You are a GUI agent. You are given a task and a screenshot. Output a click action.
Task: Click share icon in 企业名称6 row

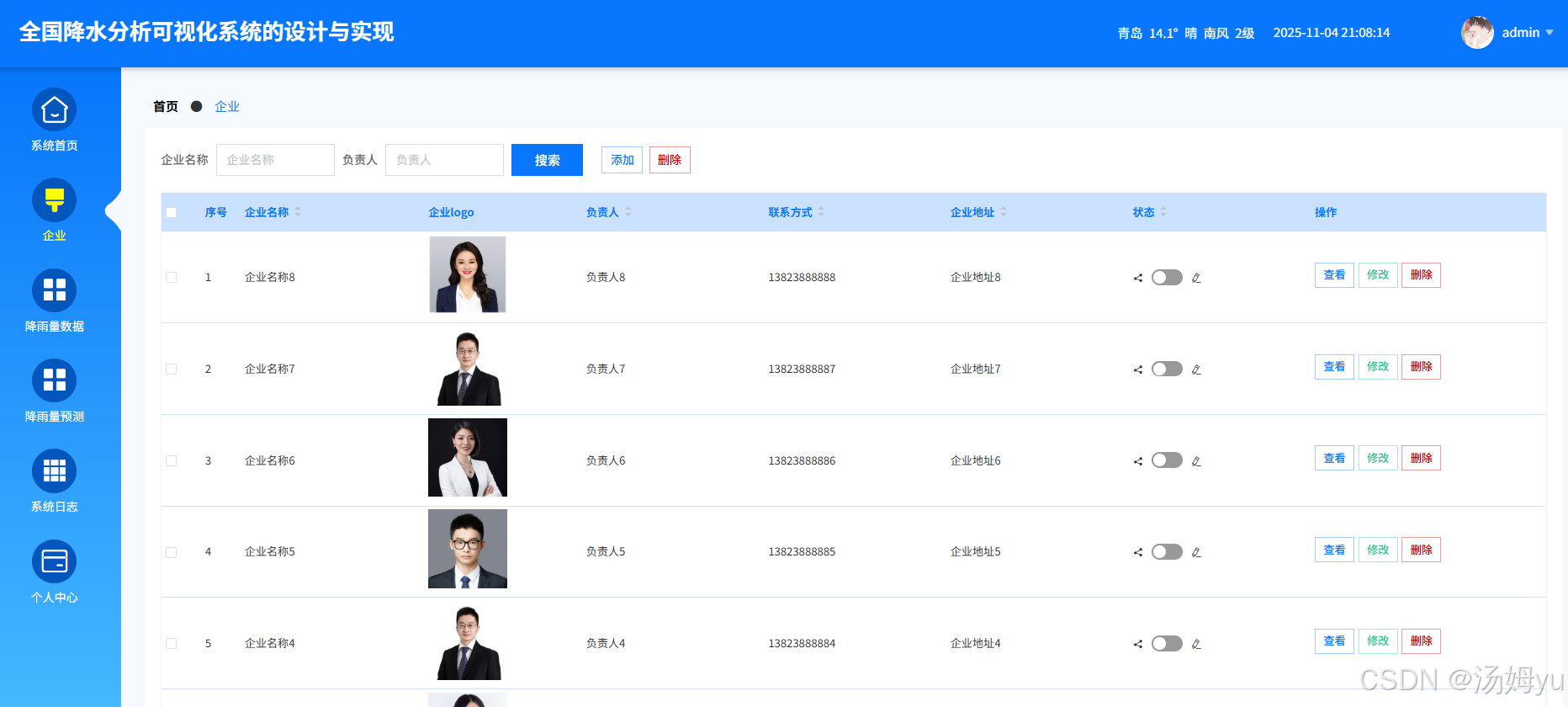pos(1138,461)
